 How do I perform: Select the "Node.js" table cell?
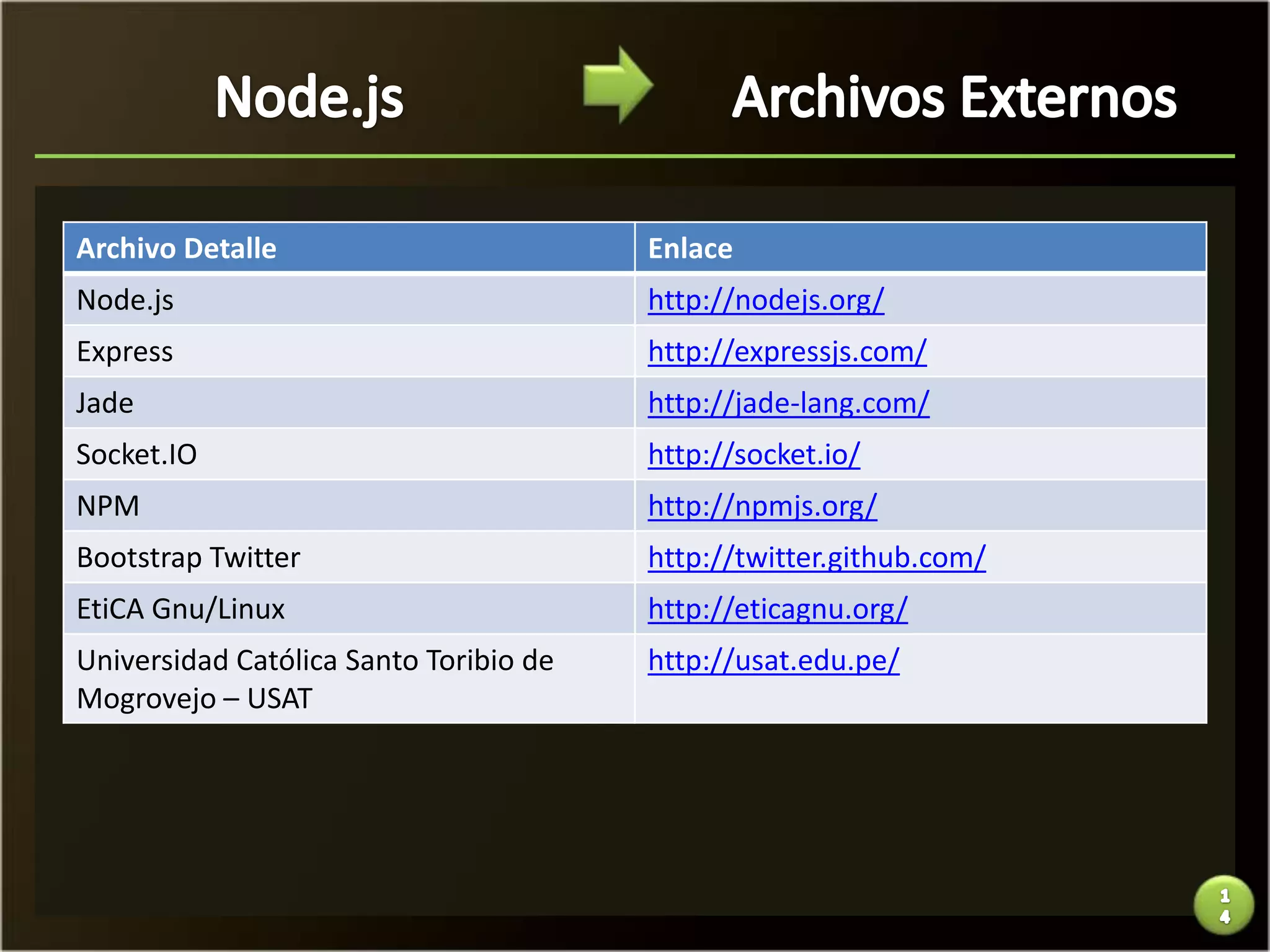pyautogui.click(x=349, y=300)
